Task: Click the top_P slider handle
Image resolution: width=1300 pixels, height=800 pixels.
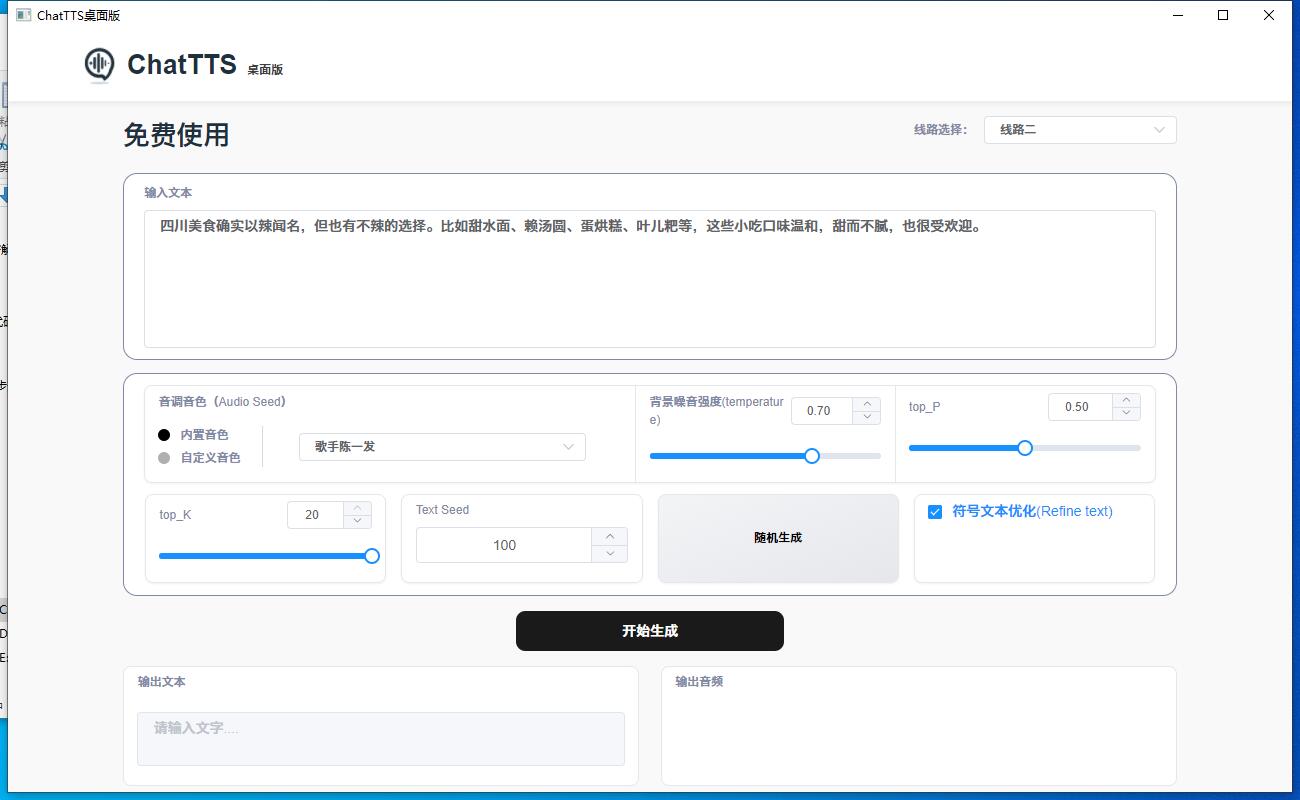Action: 1025,448
